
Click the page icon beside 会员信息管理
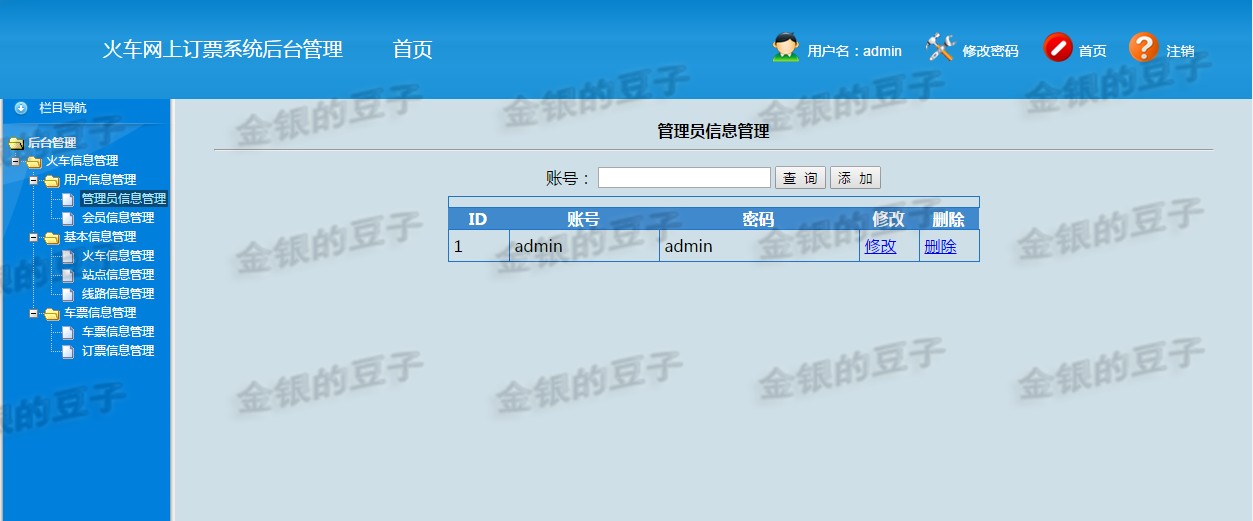68,218
